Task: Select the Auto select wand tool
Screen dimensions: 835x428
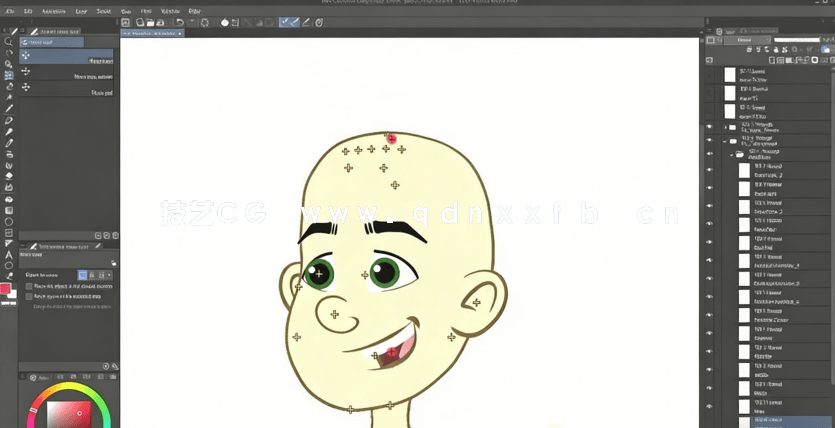Action: coord(9,97)
